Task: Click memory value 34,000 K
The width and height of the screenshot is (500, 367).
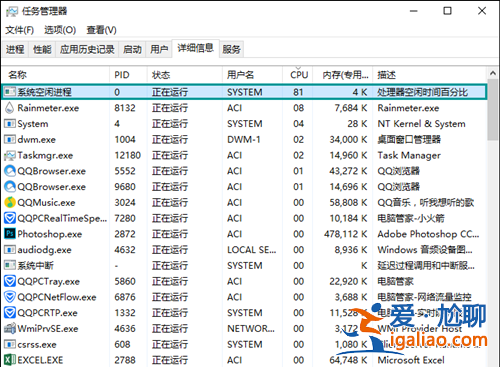Action: (x=348, y=139)
